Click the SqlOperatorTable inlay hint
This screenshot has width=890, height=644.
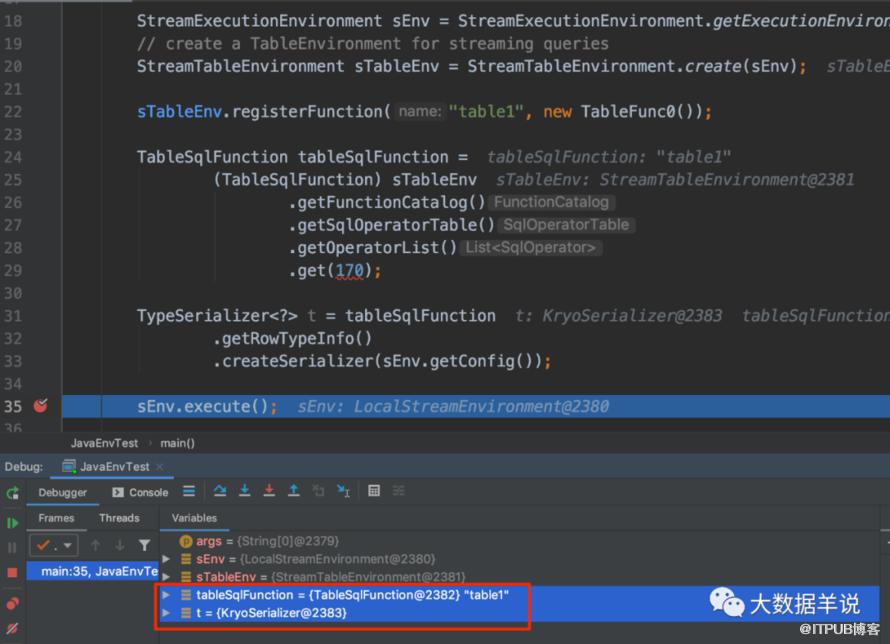point(566,225)
